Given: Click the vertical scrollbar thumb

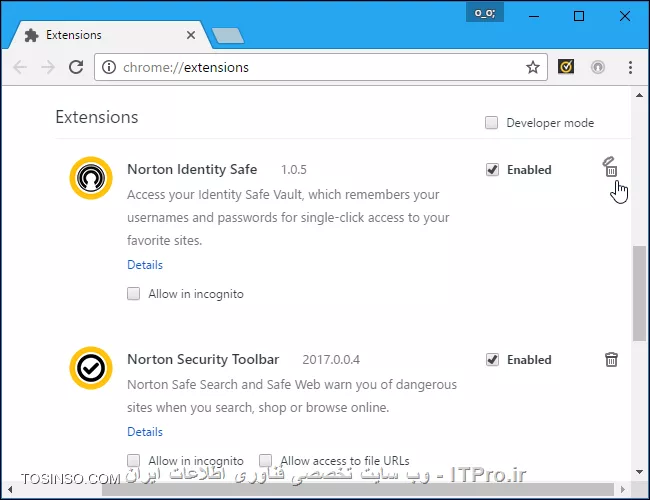Looking at the screenshot, I should (x=639, y=294).
